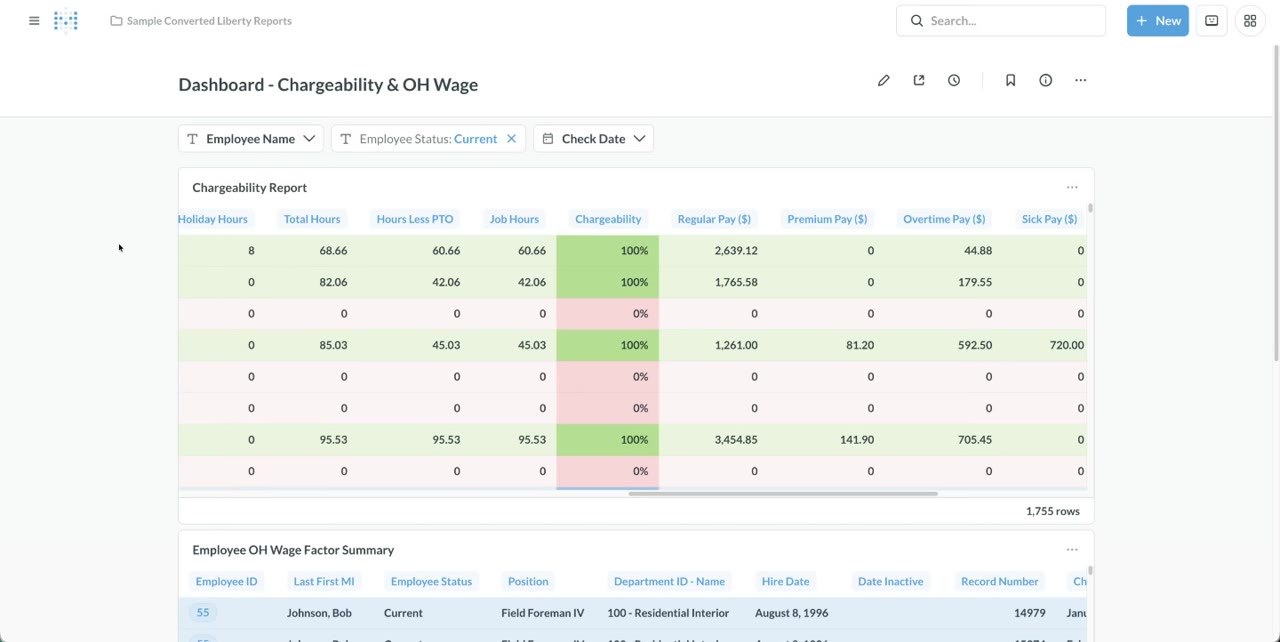Click Record Number column header
1280x642 pixels.
[999, 581]
